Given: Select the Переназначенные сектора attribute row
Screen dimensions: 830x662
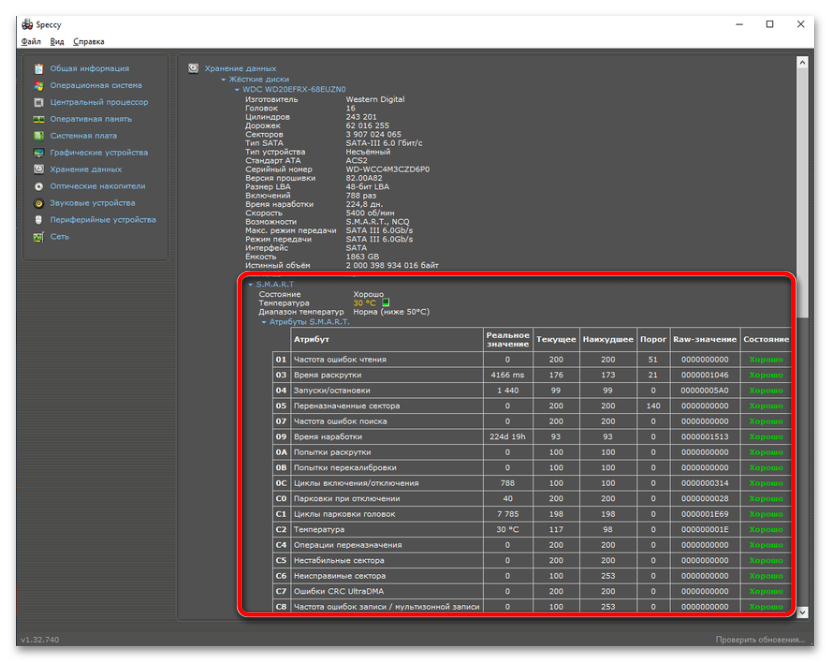Looking at the screenshot, I should [x=532, y=406].
